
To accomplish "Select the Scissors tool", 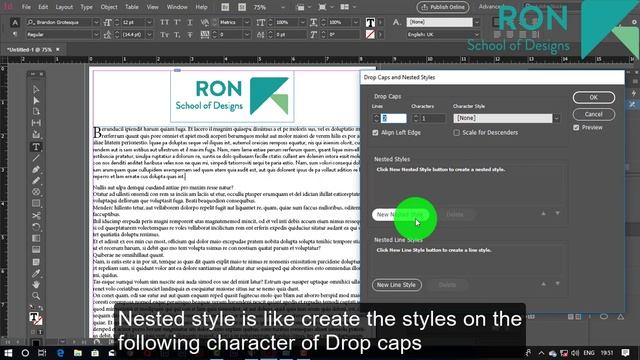I will 36,215.
